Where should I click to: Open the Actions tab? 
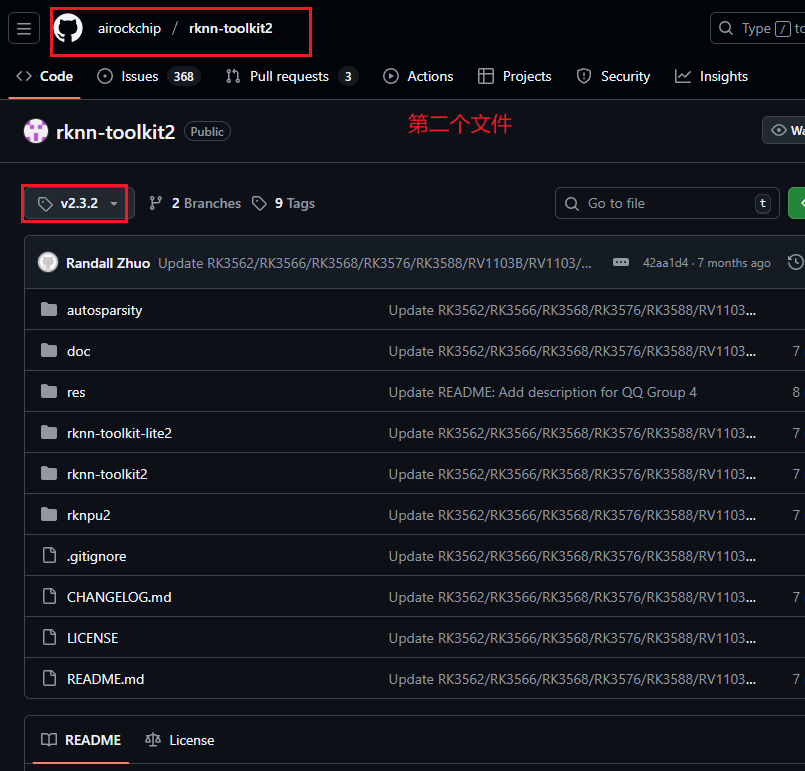pyautogui.click(x=418, y=76)
